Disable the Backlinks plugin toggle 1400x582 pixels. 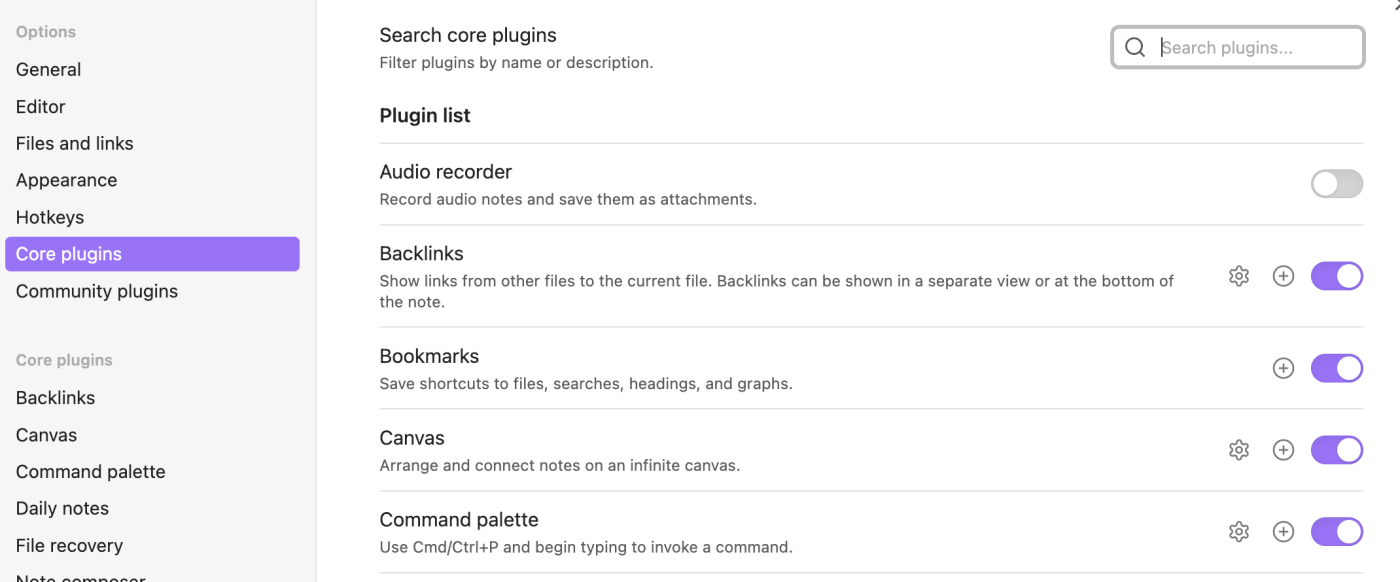click(1337, 276)
